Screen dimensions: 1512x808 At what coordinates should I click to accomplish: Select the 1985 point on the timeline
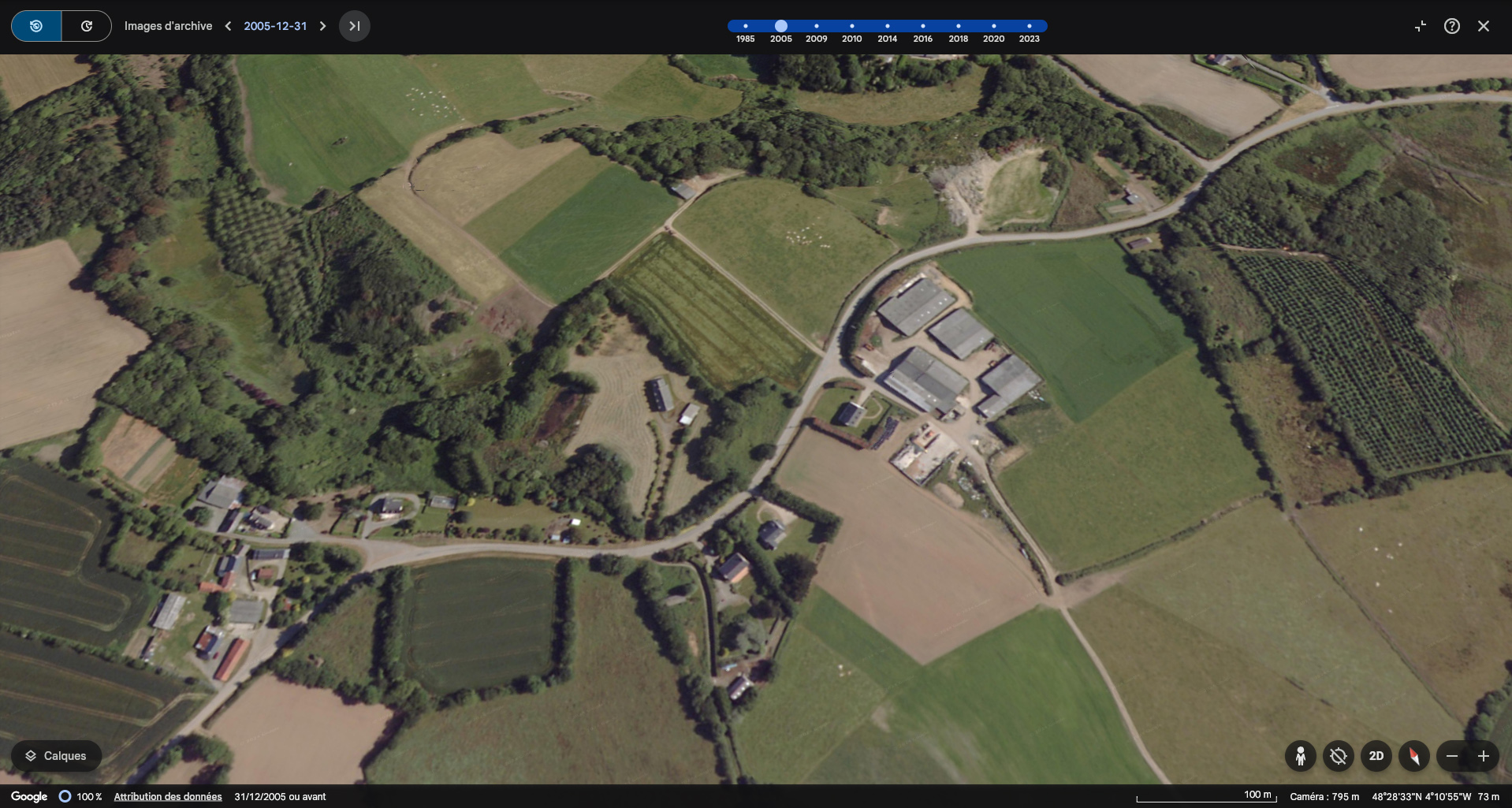[745, 26]
